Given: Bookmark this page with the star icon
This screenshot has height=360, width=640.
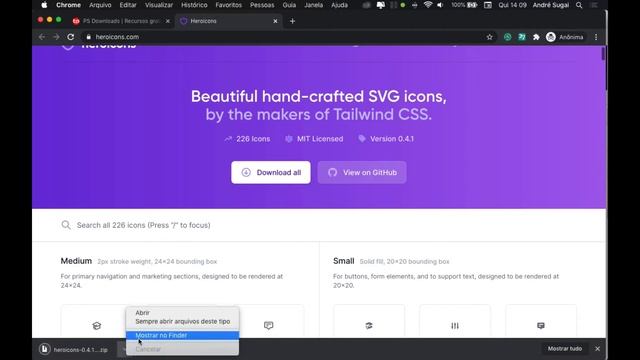Looking at the screenshot, I should click(x=489, y=37).
